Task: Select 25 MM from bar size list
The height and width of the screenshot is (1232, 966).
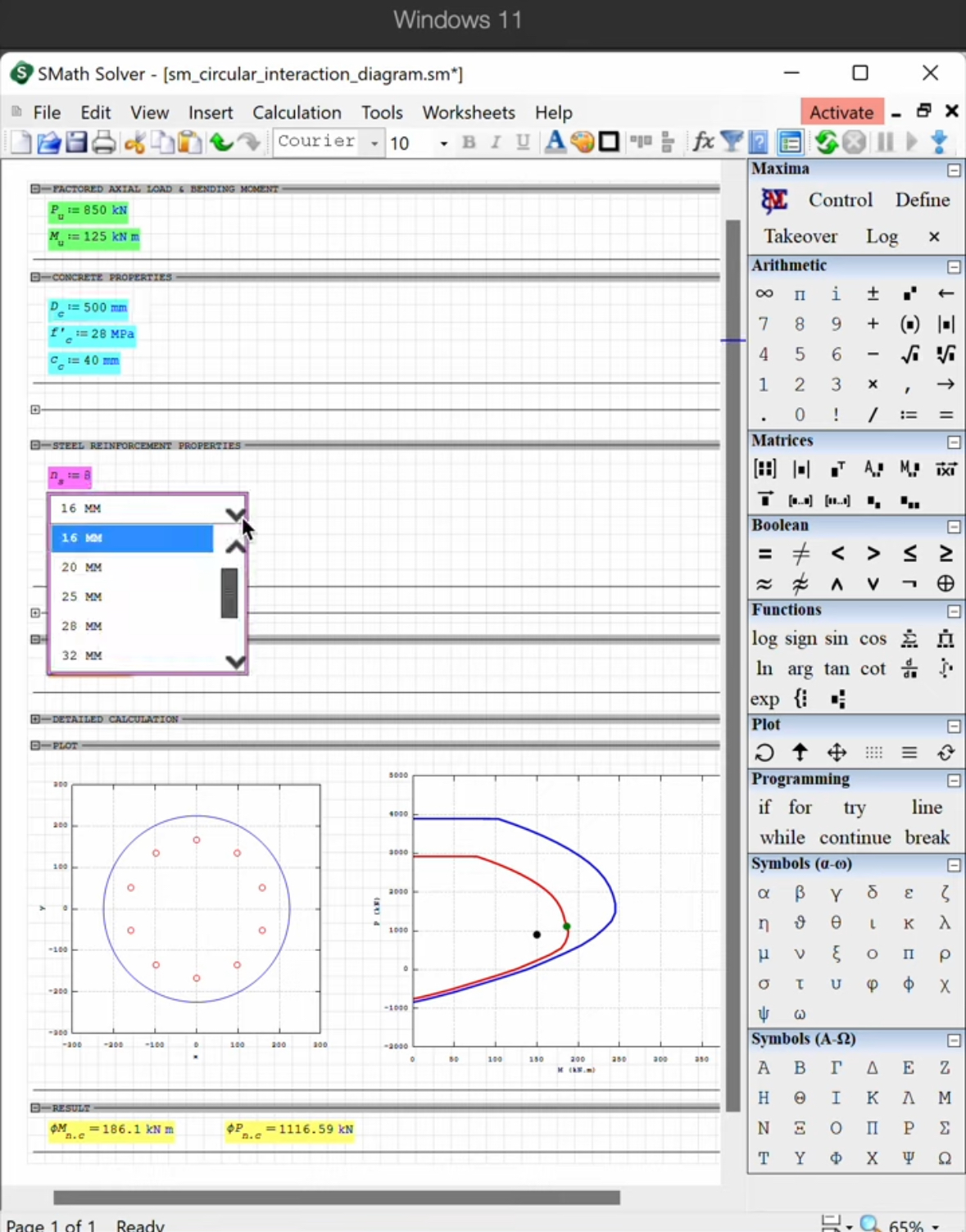Action: 82,596
